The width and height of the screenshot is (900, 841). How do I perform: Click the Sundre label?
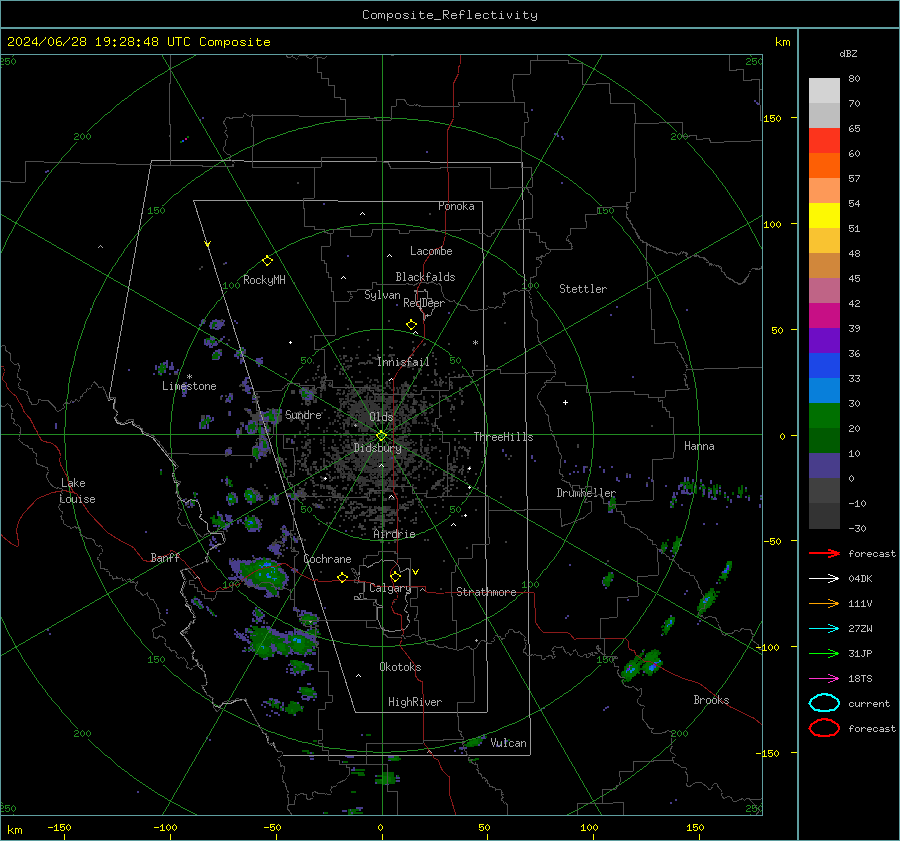[303, 414]
